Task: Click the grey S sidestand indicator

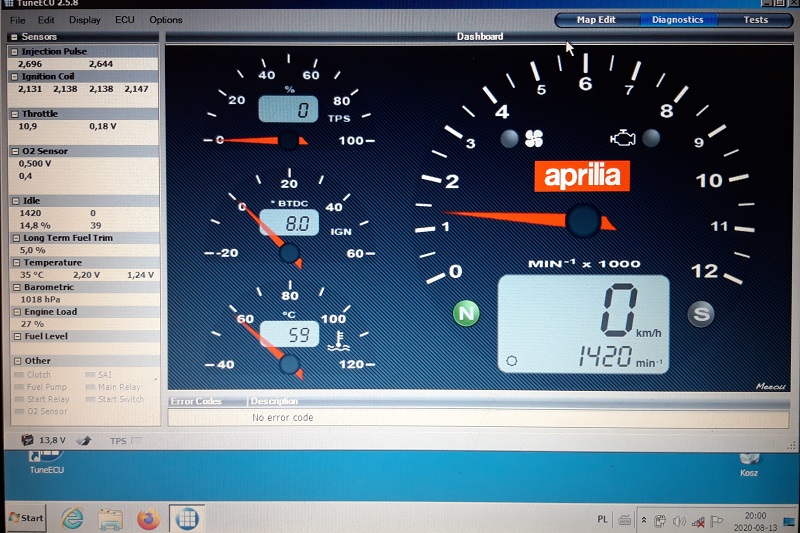Action: point(701,314)
